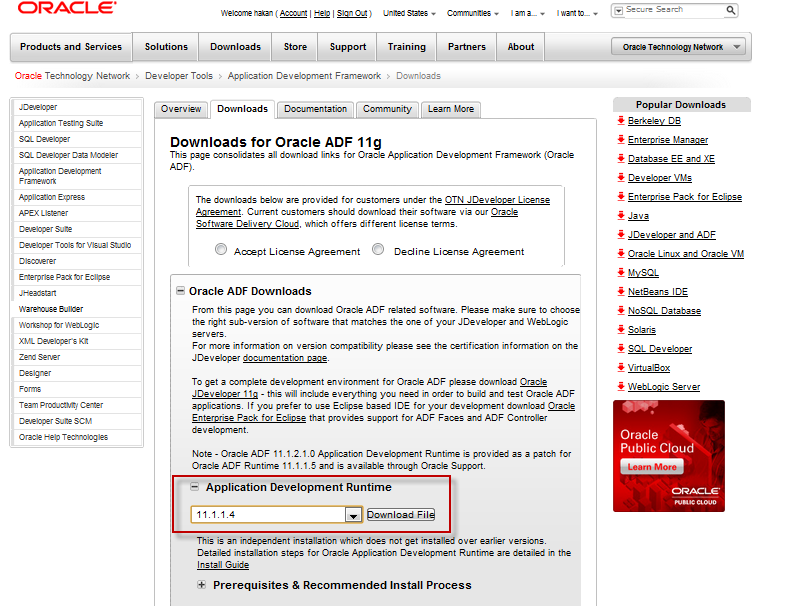Screen dimensions: 786x606
Task: Click Application Development Framework breadcrumb
Action: click(304, 76)
